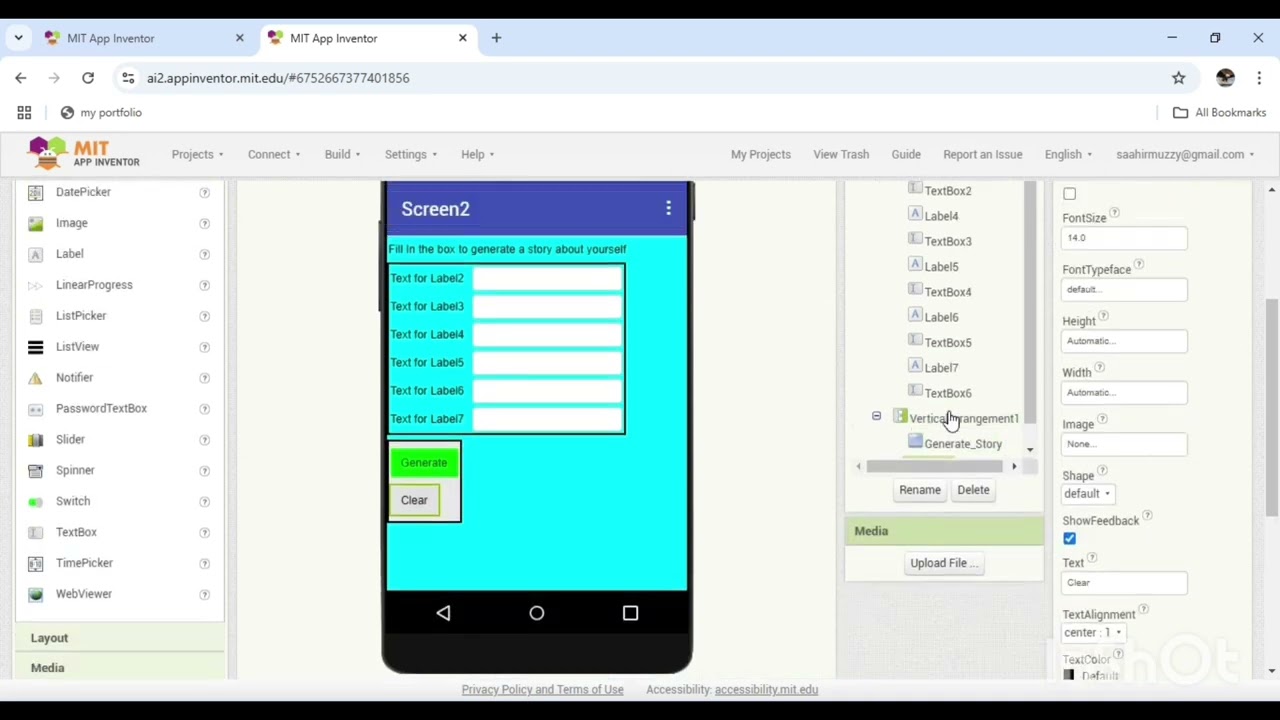Click the MIT App Inventor logo
1280x720 pixels.
(85, 153)
